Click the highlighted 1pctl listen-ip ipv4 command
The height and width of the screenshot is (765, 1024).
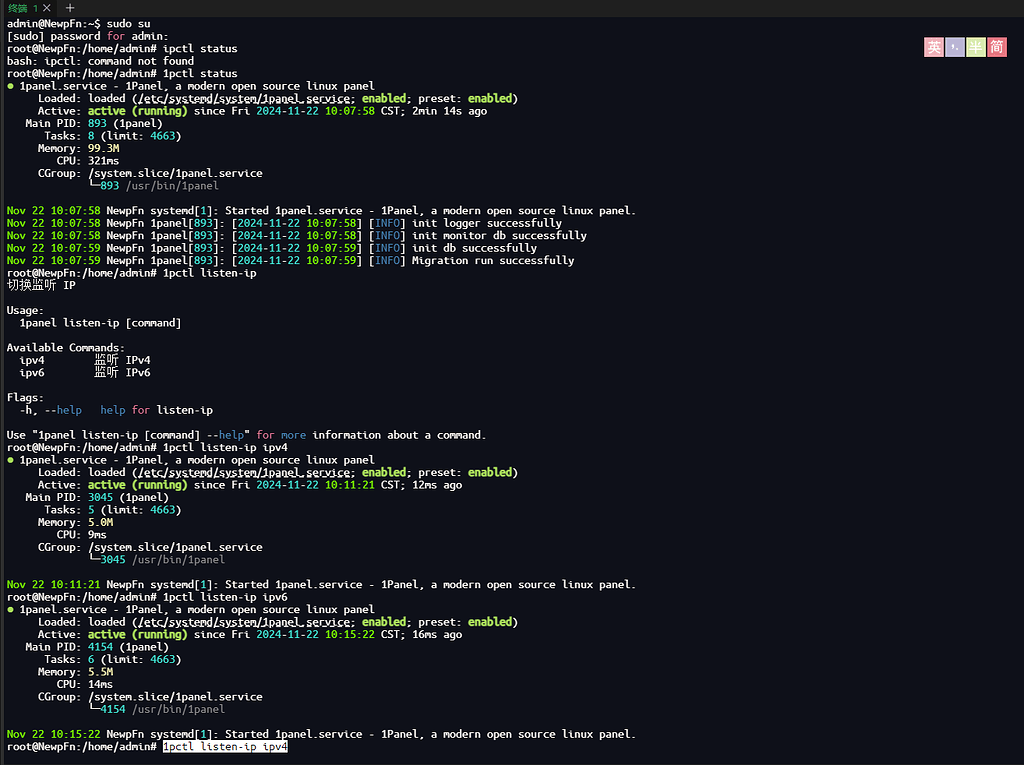click(x=225, y=747)
